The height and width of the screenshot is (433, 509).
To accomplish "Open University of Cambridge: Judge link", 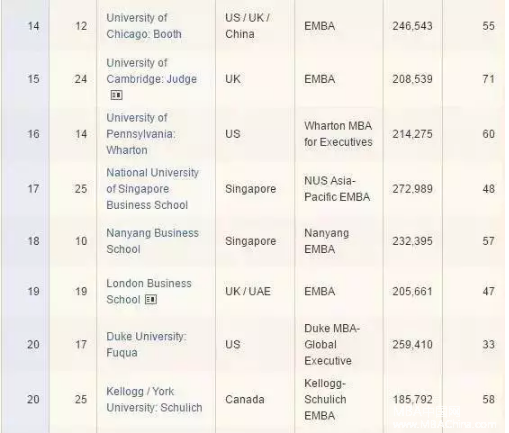I will pyautogui.click(x=152, y=71).
